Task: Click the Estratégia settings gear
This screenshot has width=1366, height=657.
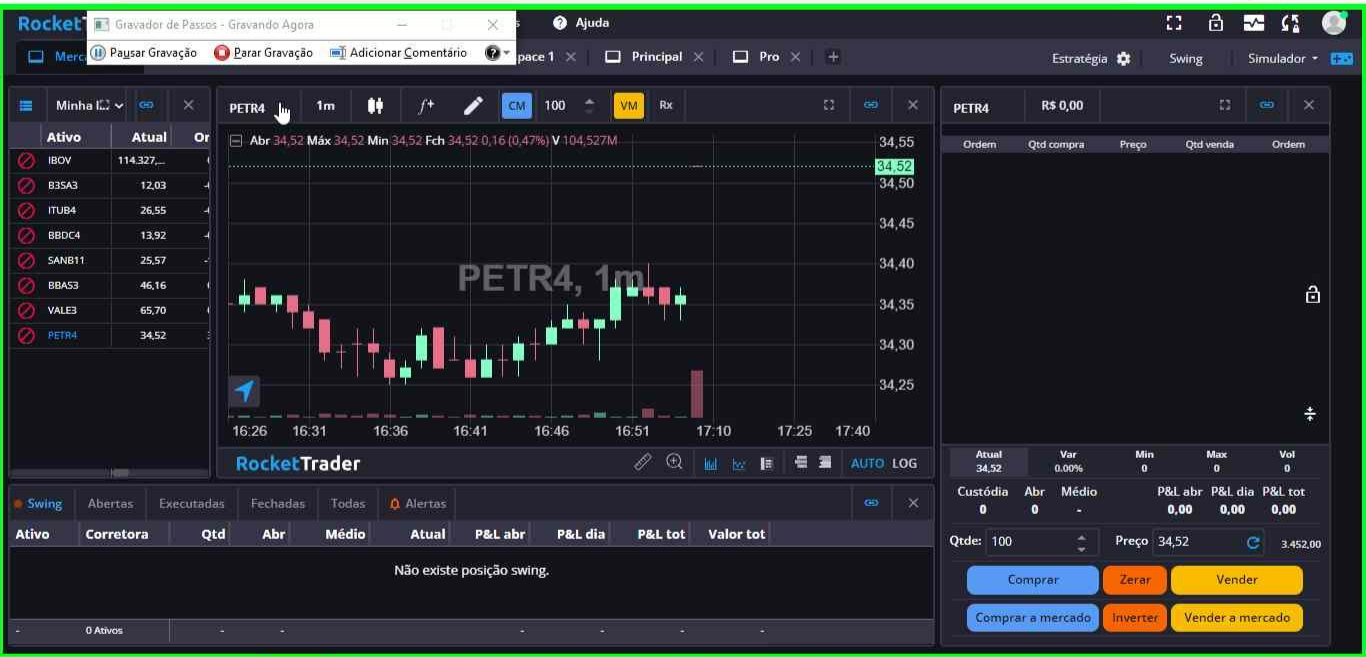Action: [x=1123, y=59]
